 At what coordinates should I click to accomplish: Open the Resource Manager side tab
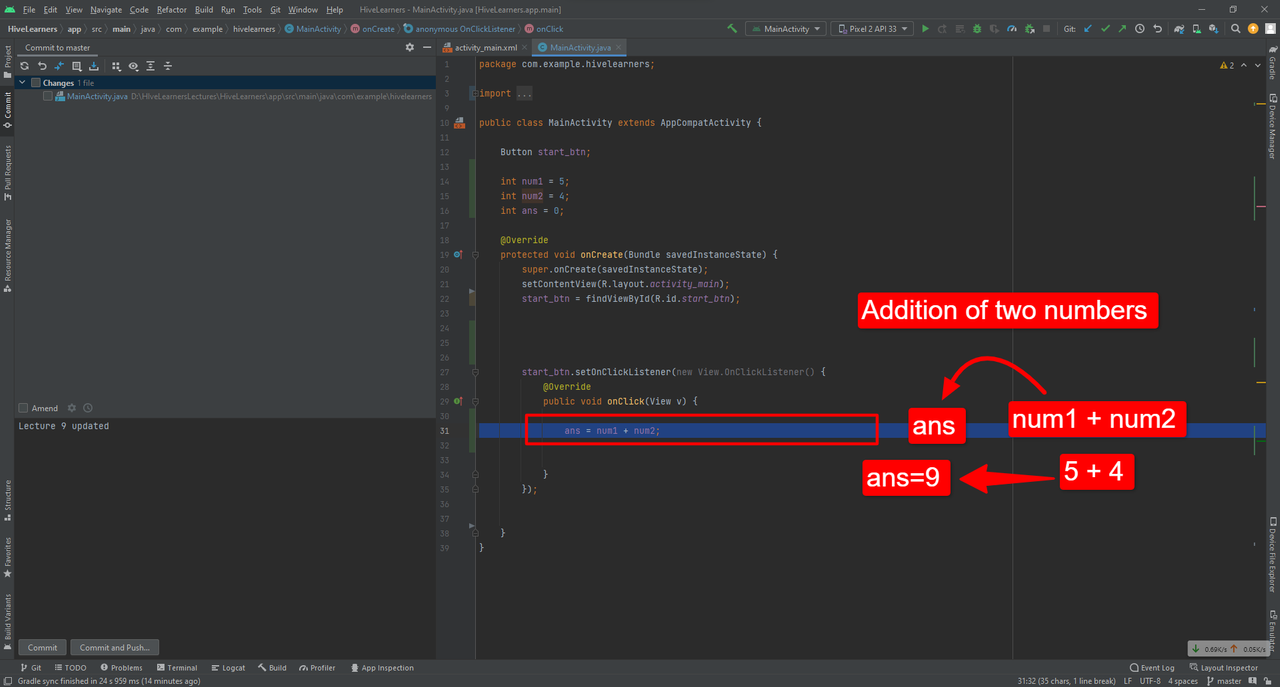click(8, 255)
